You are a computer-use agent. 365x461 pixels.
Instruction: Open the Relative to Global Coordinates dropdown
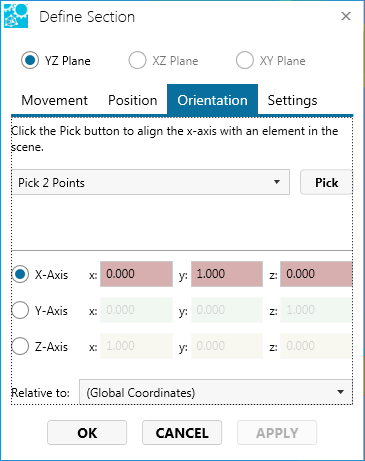pos(216,392)
